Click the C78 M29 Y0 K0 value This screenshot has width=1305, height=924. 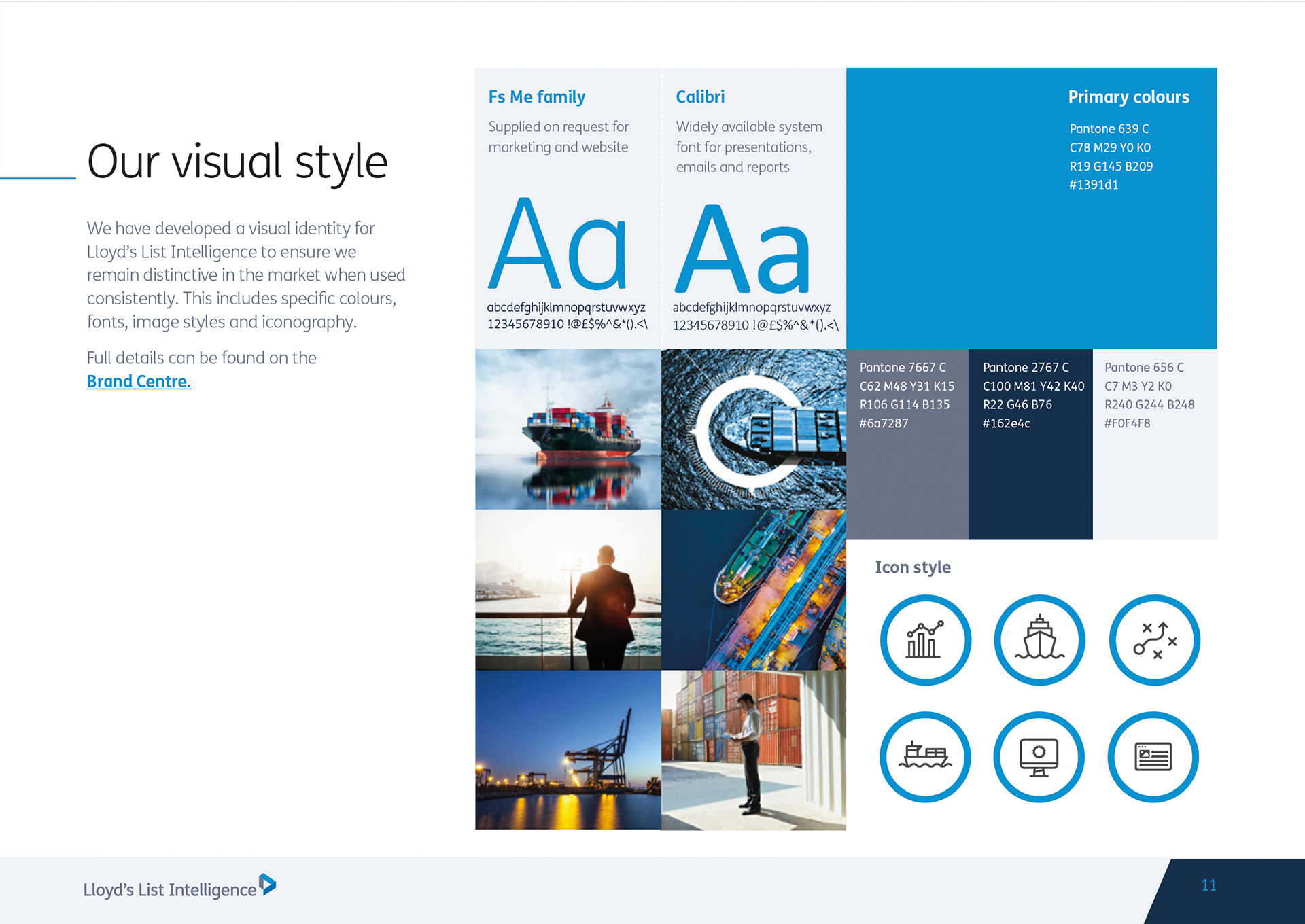pos(1110,147)
